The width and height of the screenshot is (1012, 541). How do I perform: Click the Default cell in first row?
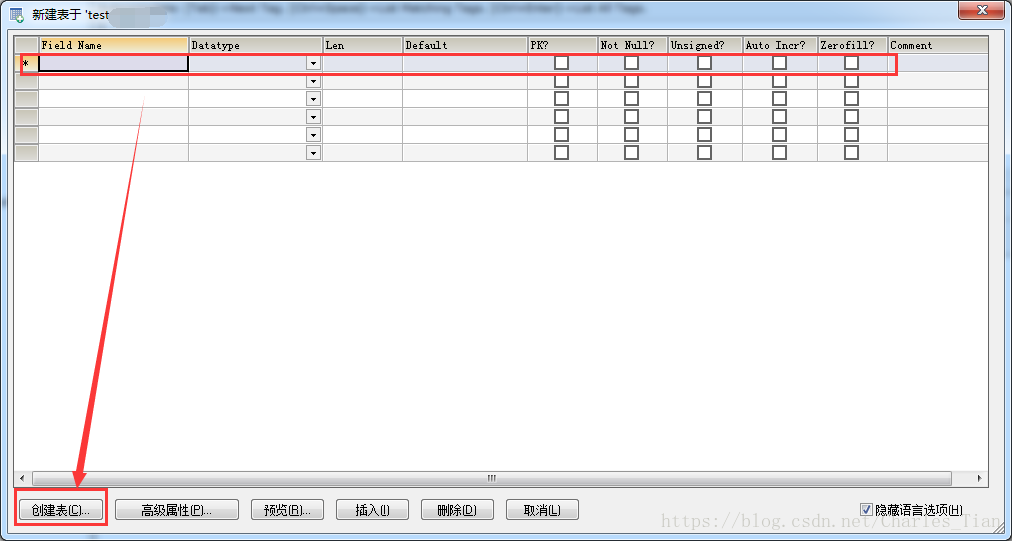[x=465, y=63]
